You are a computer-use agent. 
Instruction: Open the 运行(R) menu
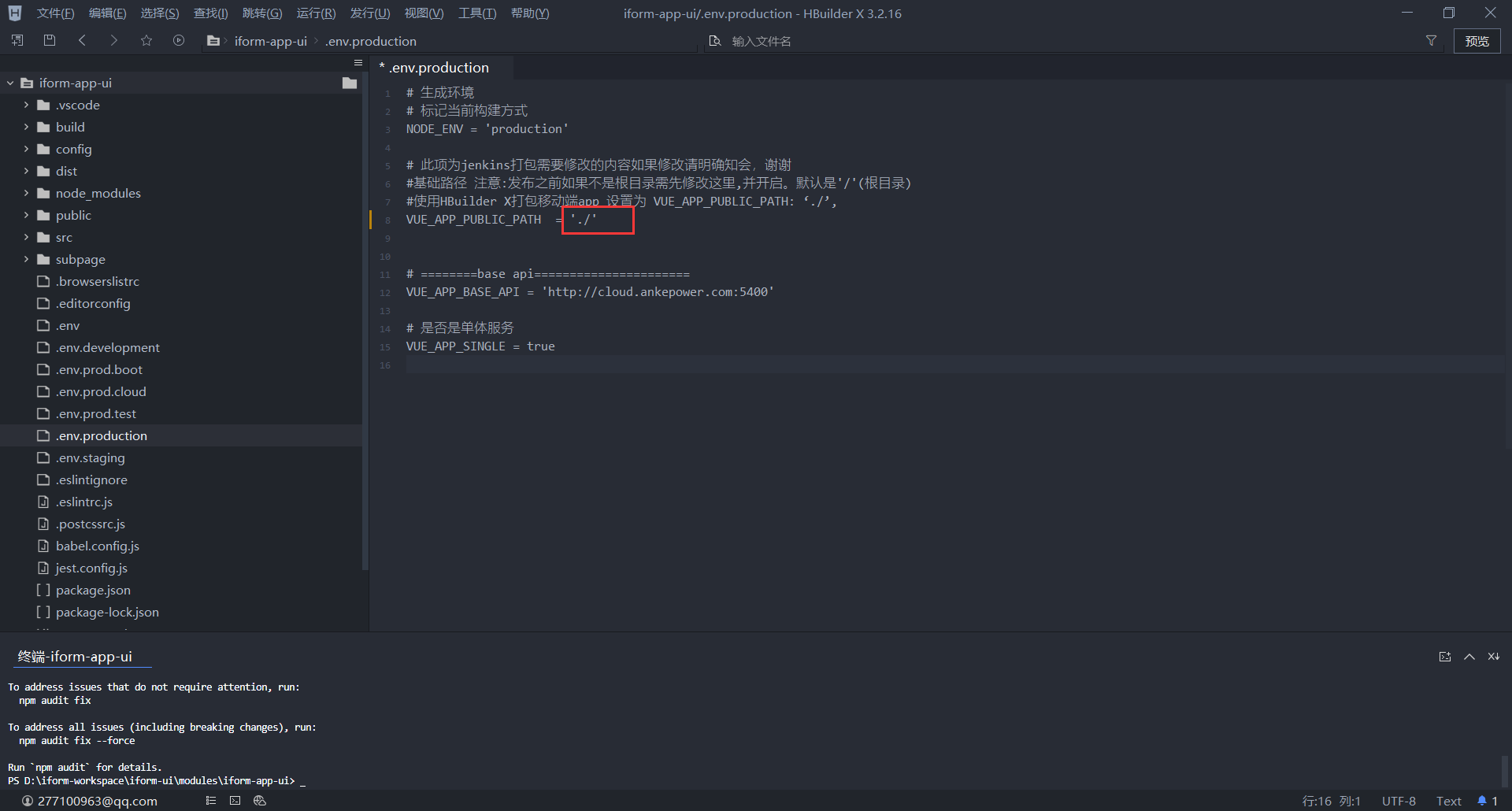(316, 13)
